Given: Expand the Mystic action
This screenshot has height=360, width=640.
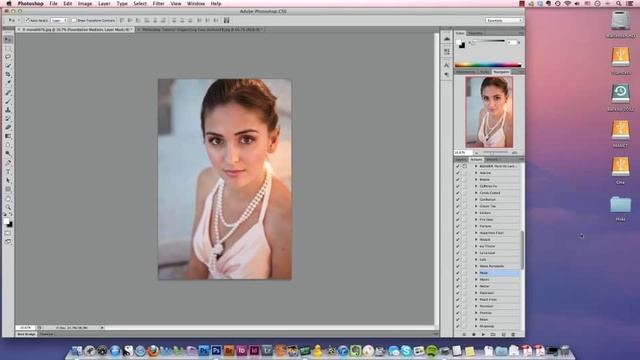Looking at the screenshot, I should [476, 280].
